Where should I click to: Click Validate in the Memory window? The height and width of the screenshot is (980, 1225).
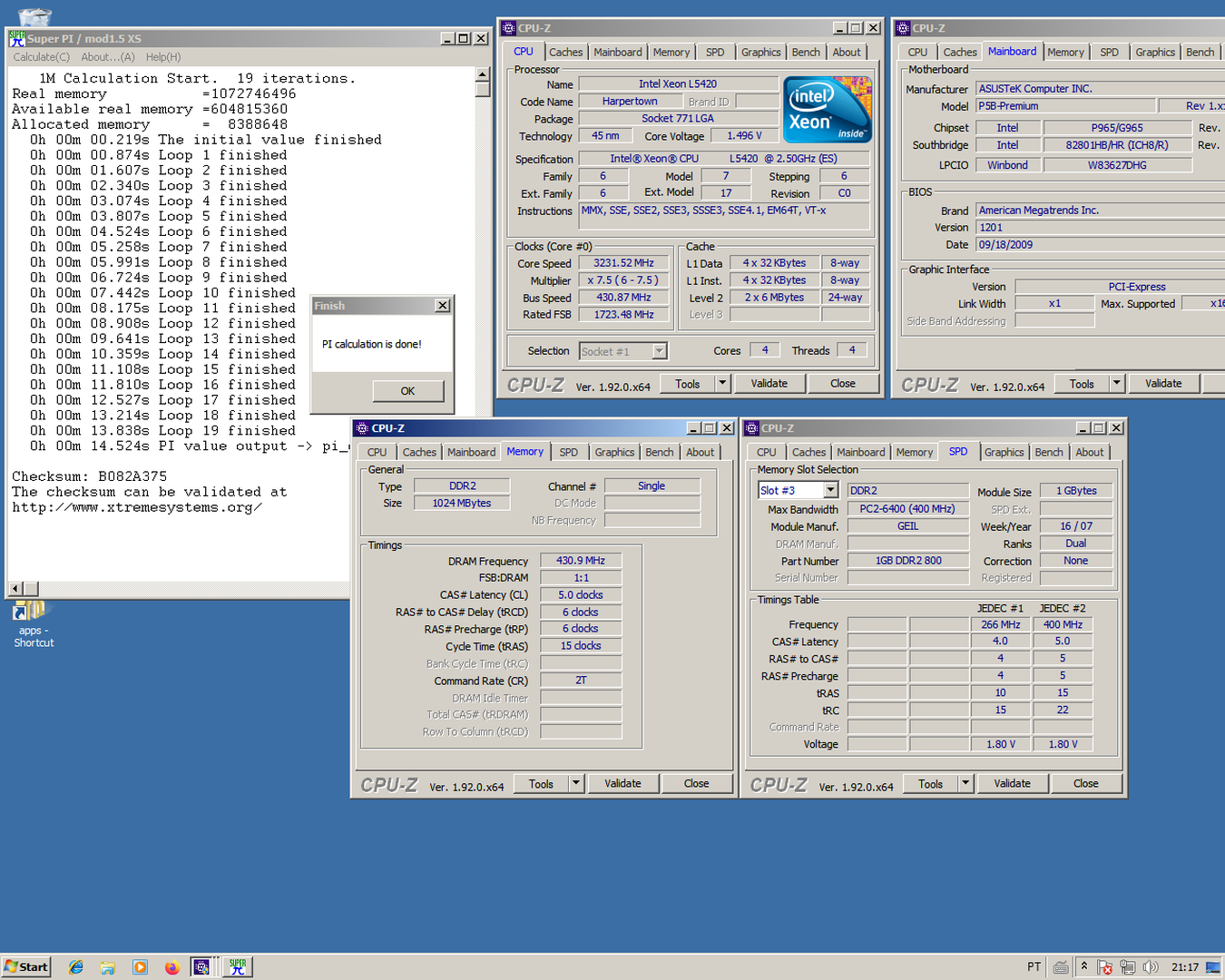tap(622, 784)
